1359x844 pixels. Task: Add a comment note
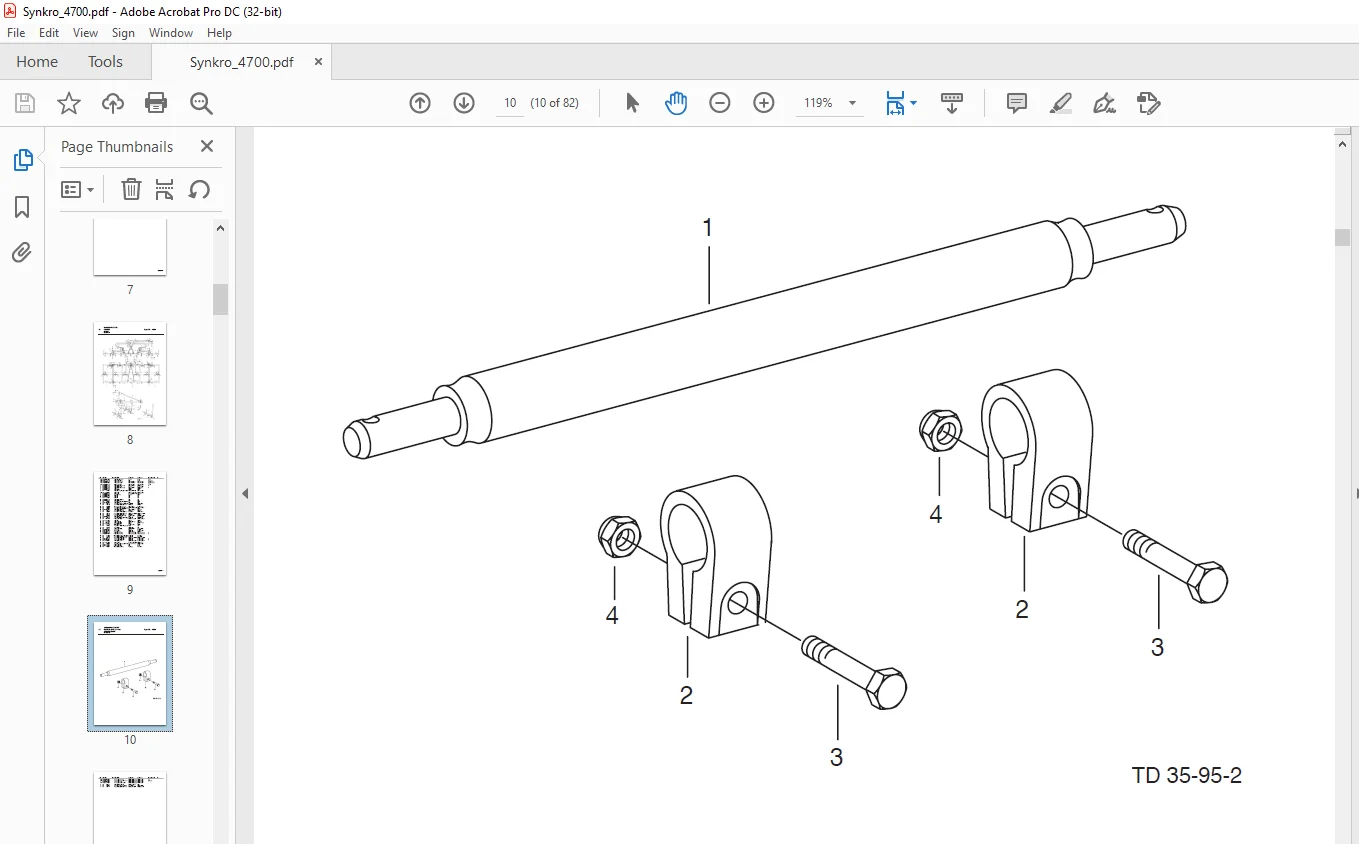click(1017, 103)
